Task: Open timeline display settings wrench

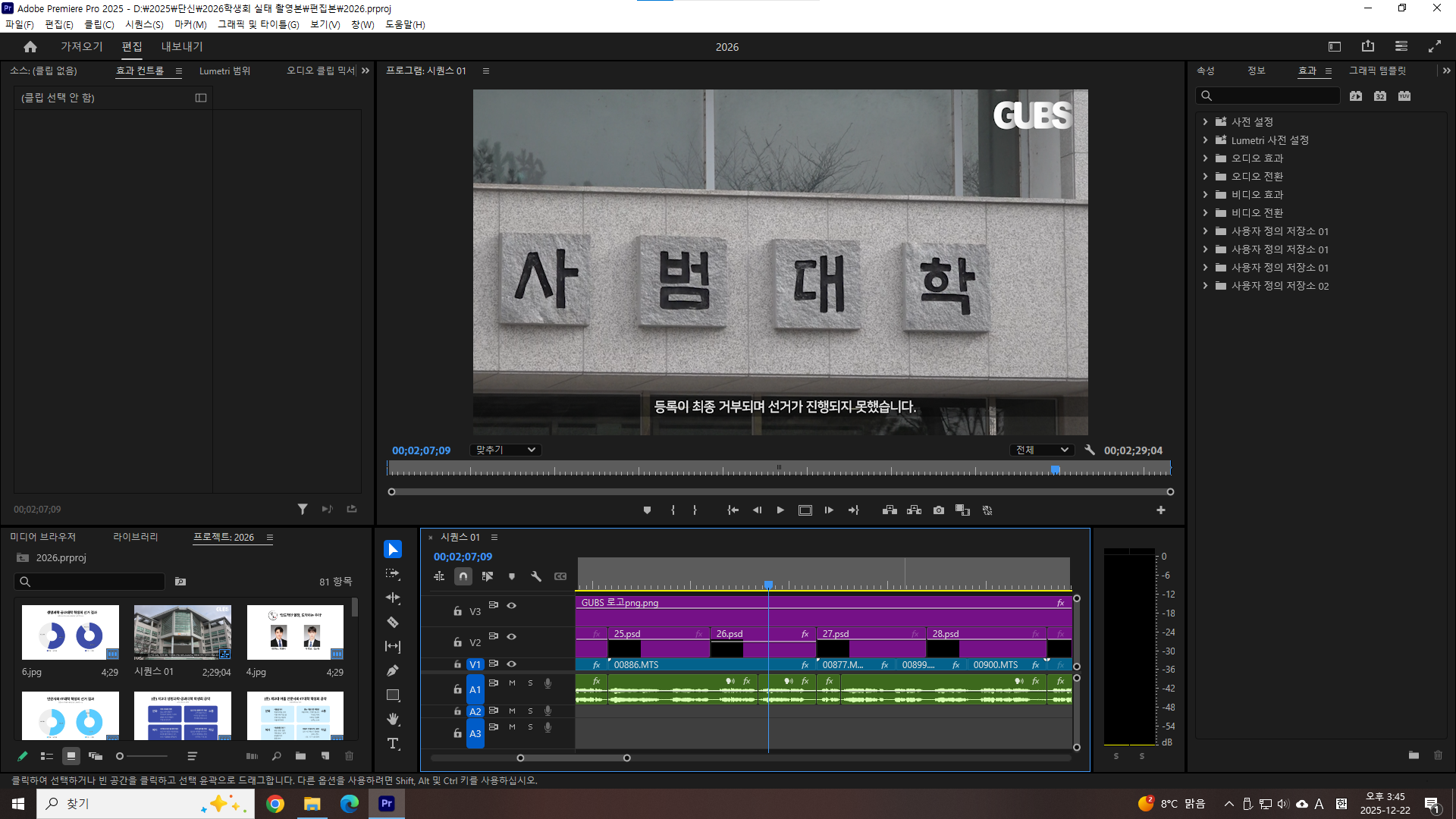Action: pyautogui.click(x=536, y=576)
